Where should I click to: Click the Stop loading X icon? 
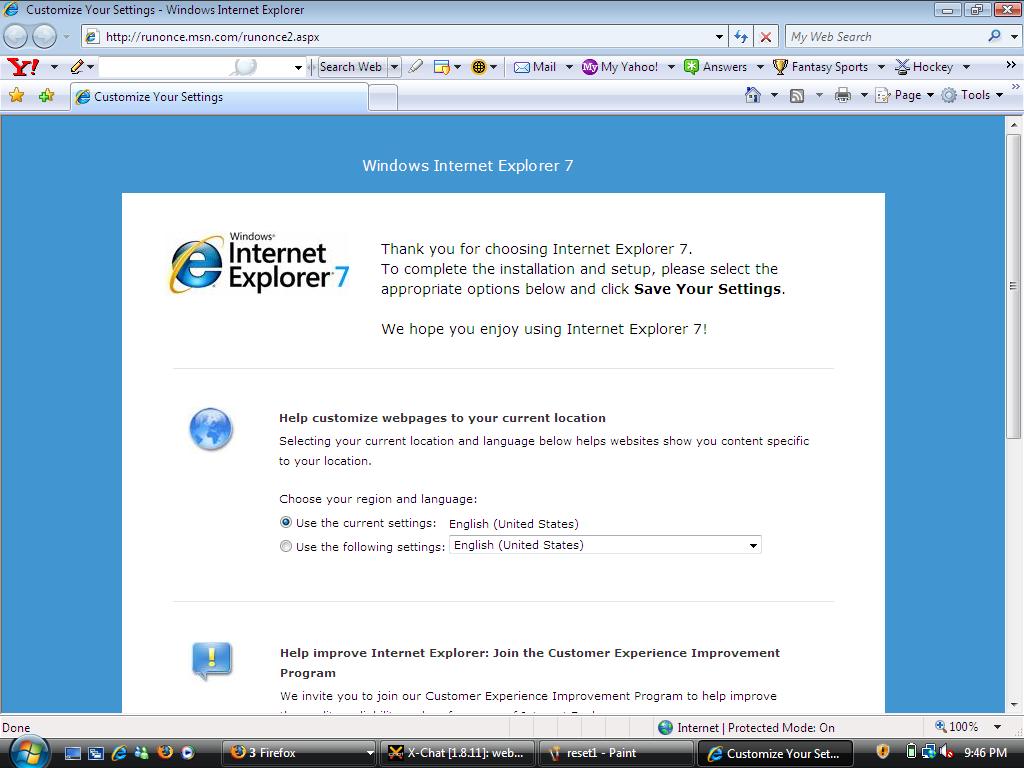[766, 37]
